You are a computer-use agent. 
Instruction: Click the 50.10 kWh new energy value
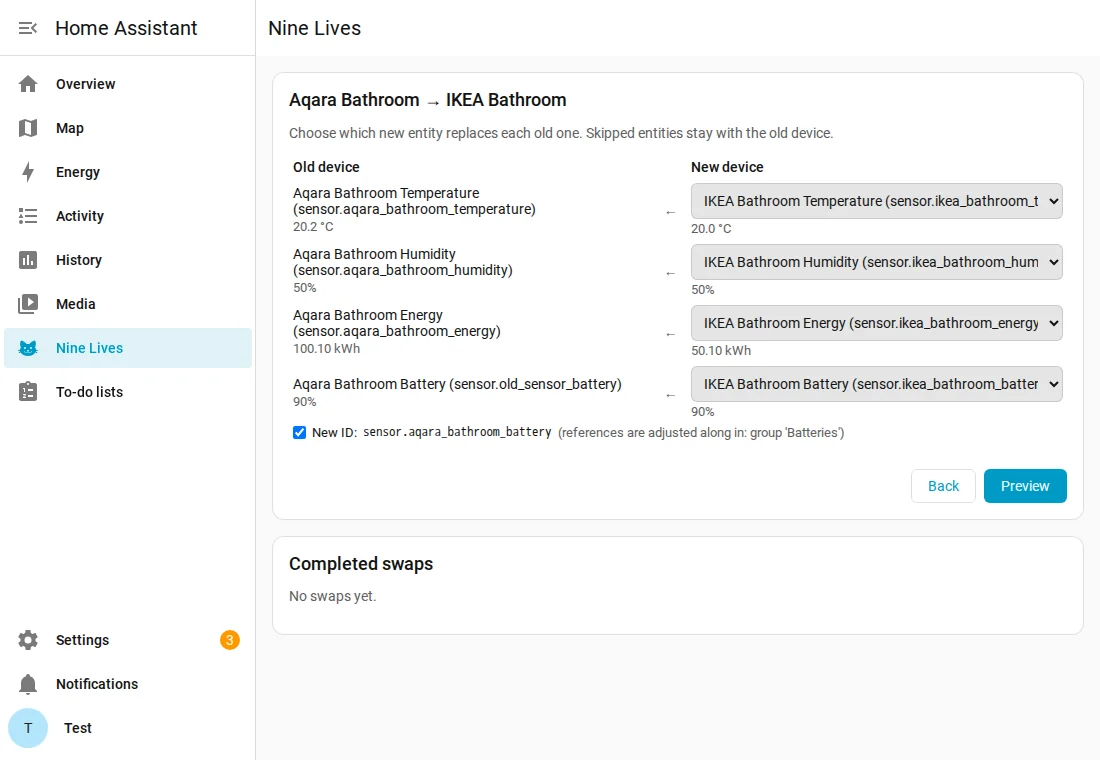[720, 351]
